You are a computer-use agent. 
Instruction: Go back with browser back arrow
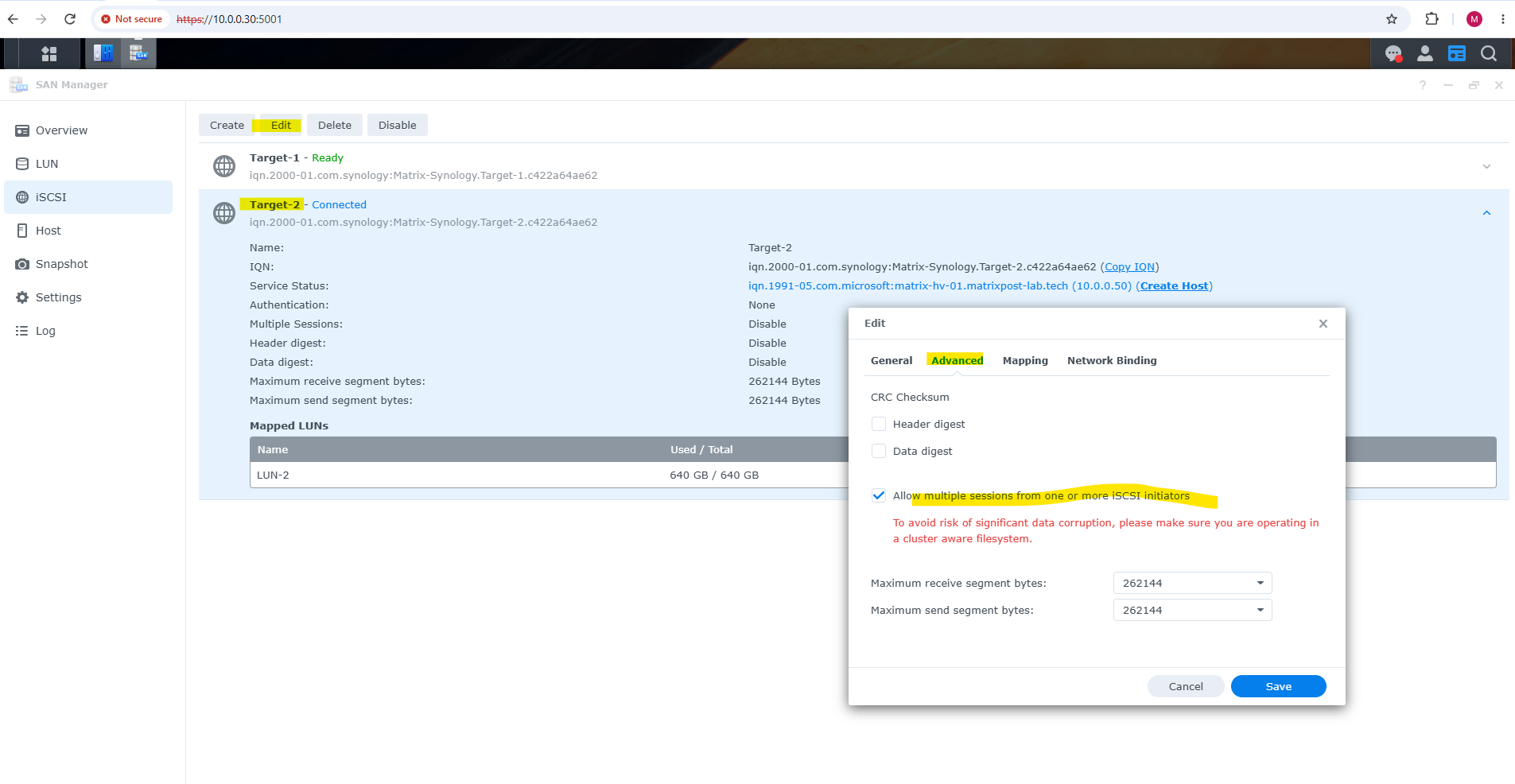(x=14, y=19)
